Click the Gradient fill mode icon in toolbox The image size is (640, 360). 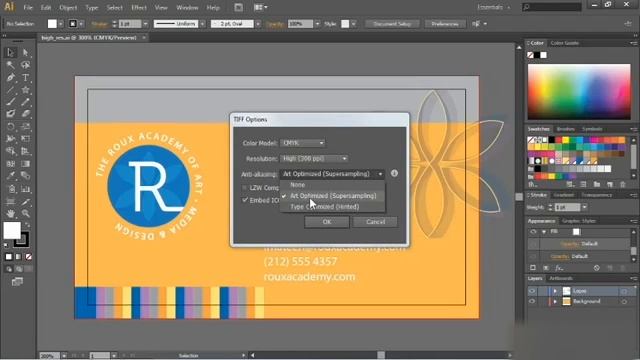click(19, 257)
